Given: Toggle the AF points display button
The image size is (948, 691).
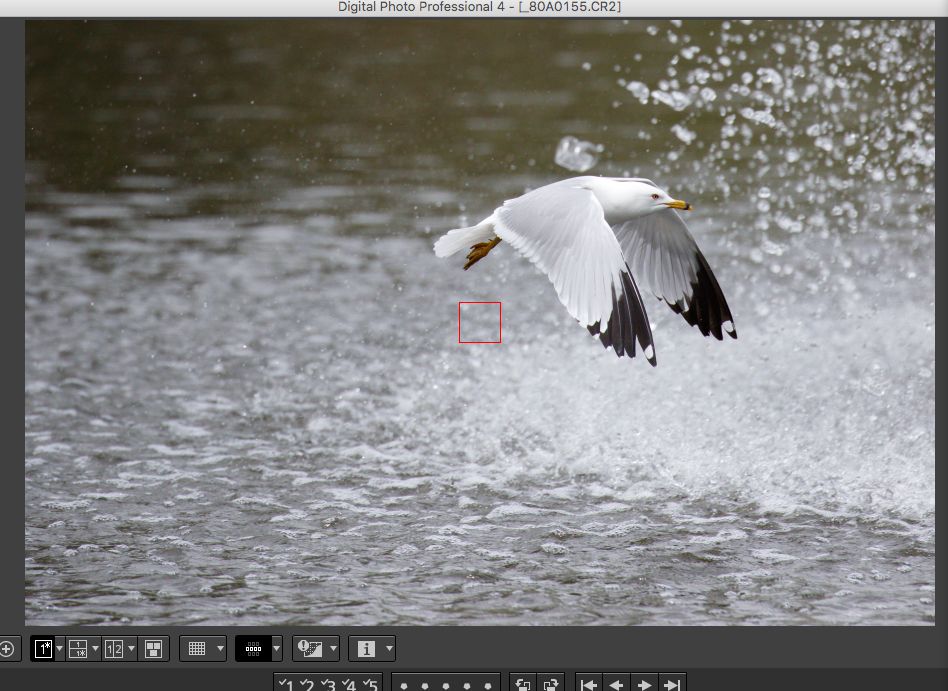Looking at the screenshot, I should 253,649.
